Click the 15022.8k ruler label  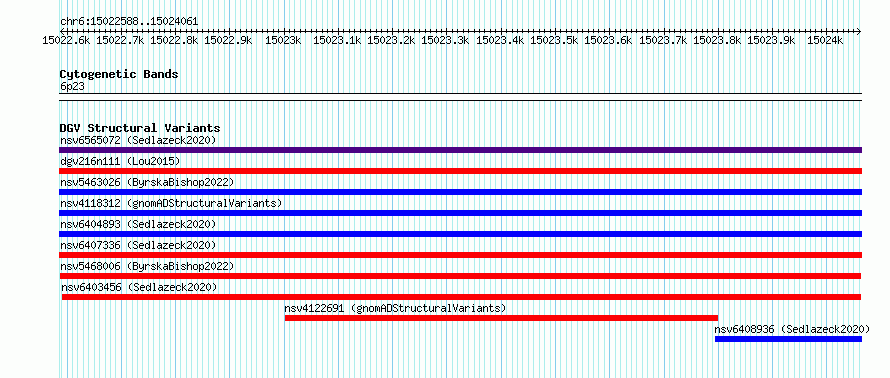(174, 41)
